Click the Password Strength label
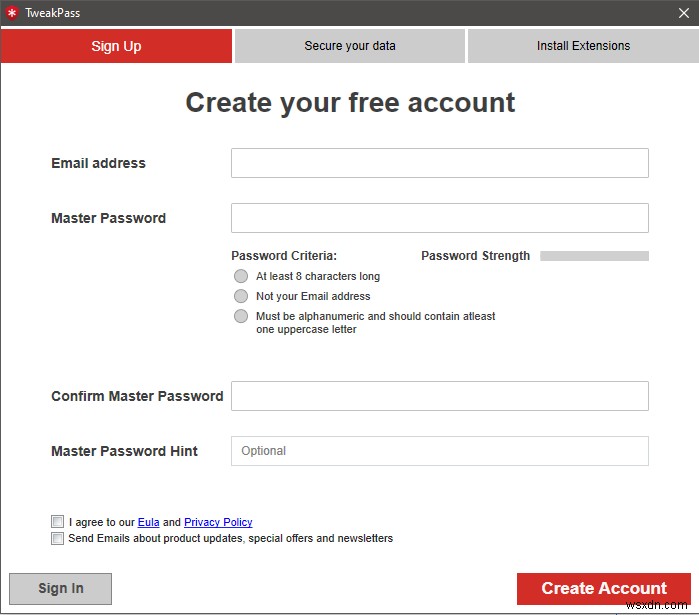699x615 pixels. pos(476,256)
